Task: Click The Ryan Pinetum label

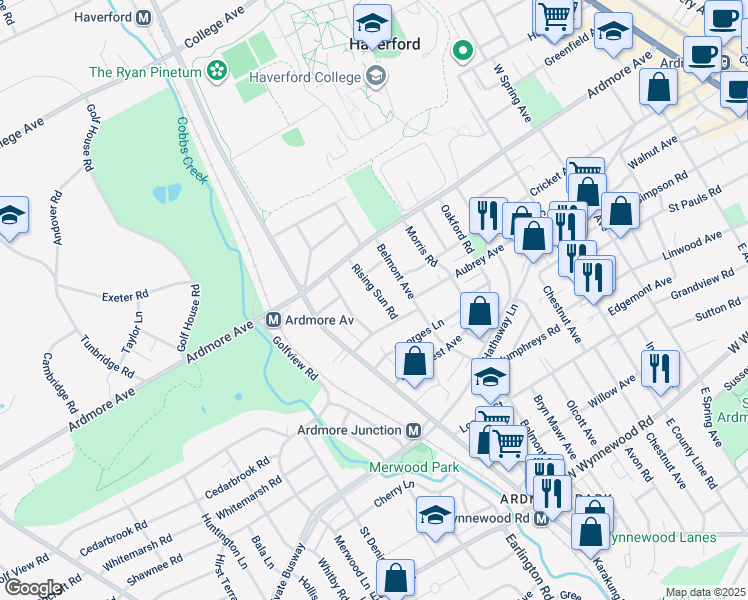Action: click(145, 72)
